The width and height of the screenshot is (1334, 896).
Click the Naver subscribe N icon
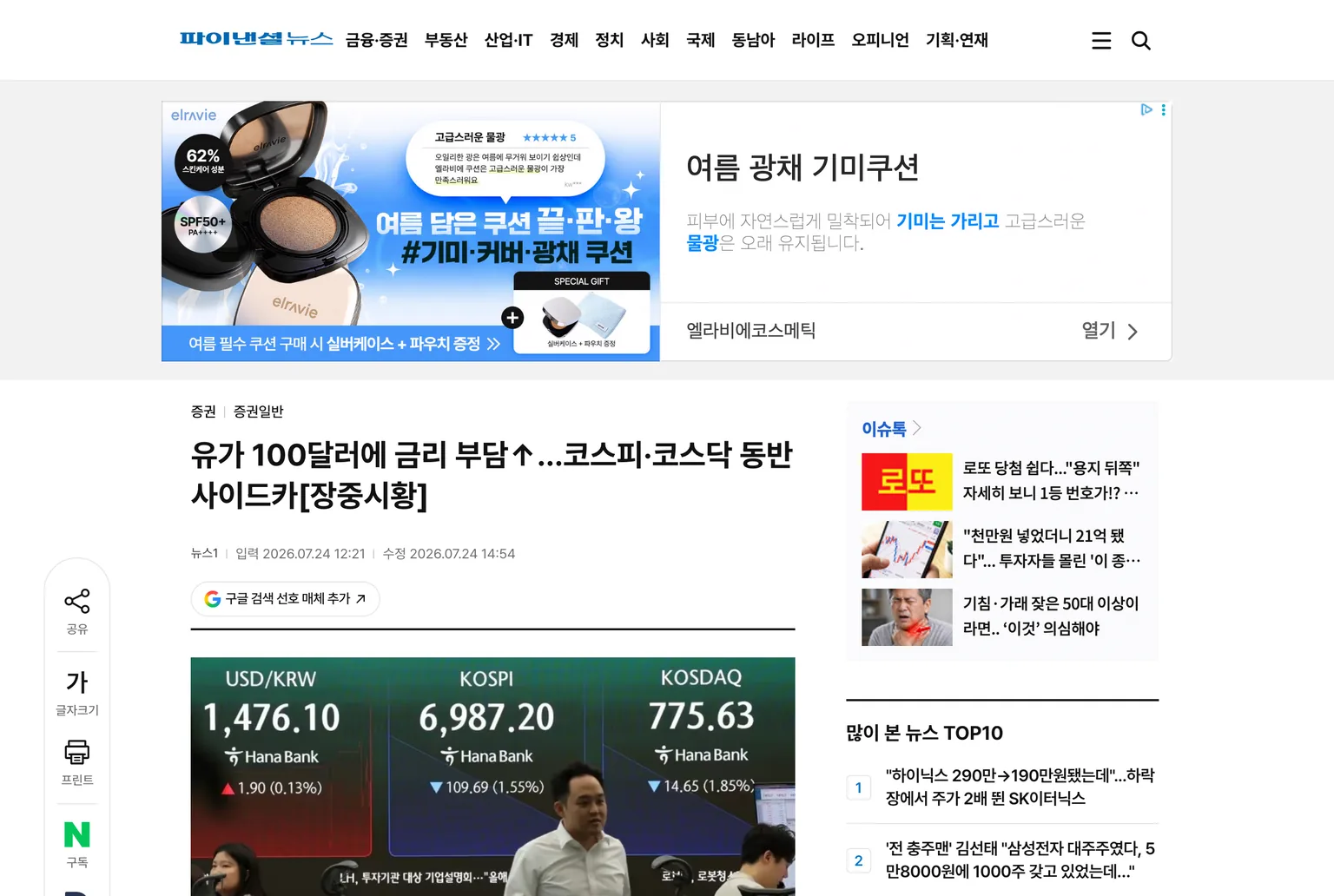pos(77,834)
